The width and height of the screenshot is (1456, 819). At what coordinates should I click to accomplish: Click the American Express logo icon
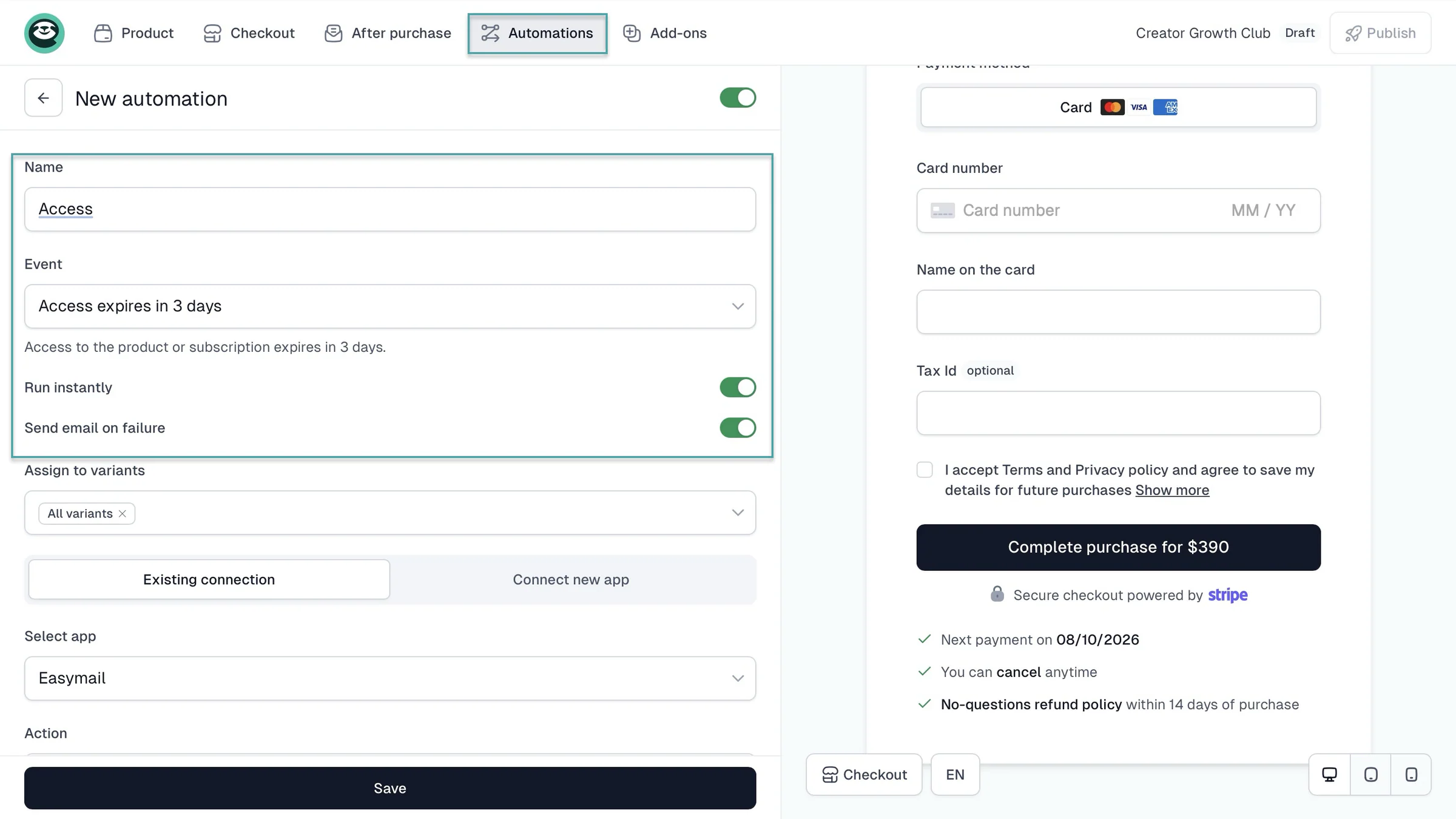click(1165, 107)
